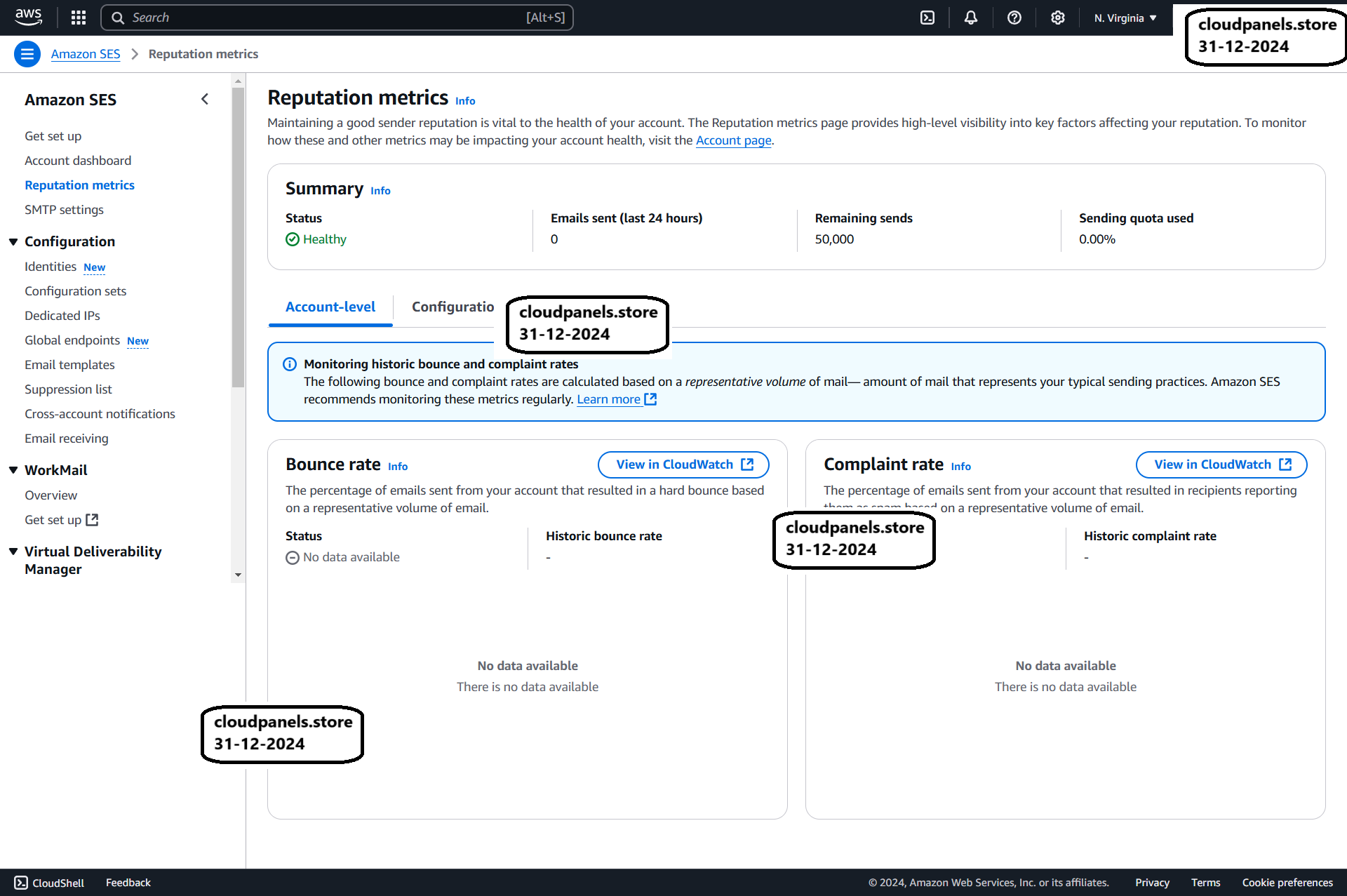Follow the Learn more link
The width and height of the screenshot is (1347, 896).
pyautogui.click(x=608, y=399)
